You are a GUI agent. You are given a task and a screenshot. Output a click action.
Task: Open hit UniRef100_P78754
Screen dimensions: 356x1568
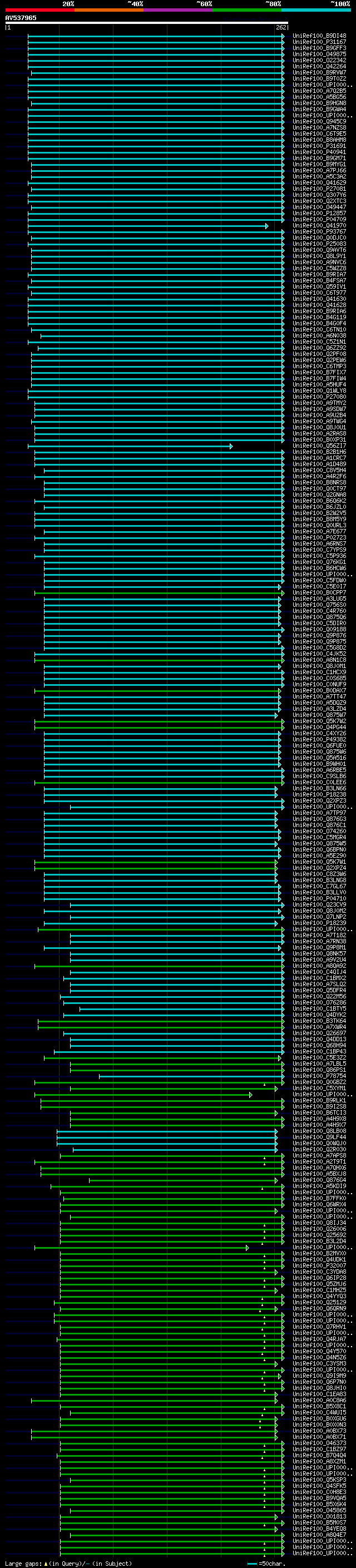[319, 1076]
